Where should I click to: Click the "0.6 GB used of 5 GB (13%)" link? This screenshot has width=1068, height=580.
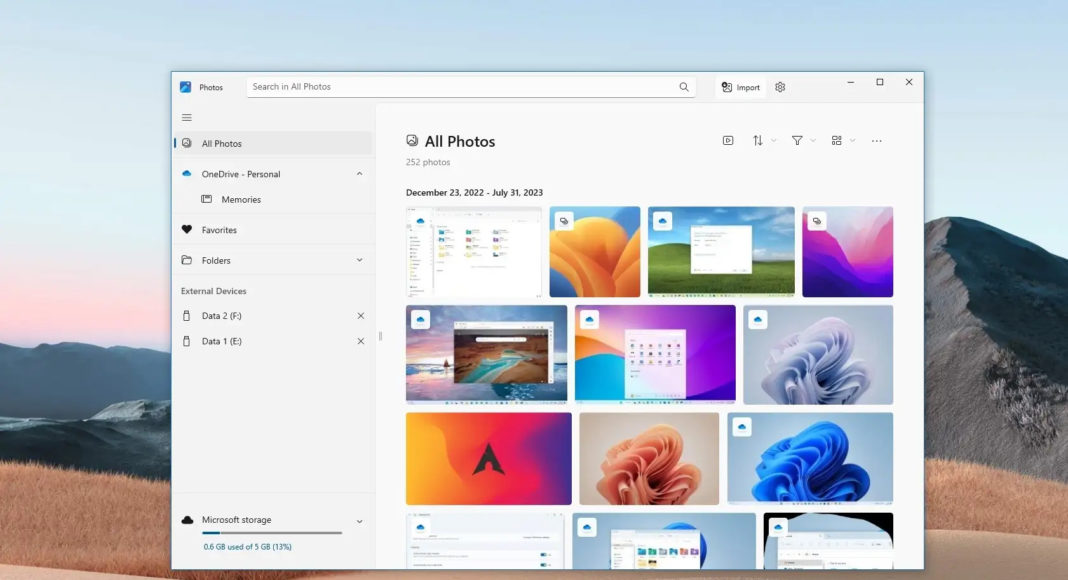(247, 547)
